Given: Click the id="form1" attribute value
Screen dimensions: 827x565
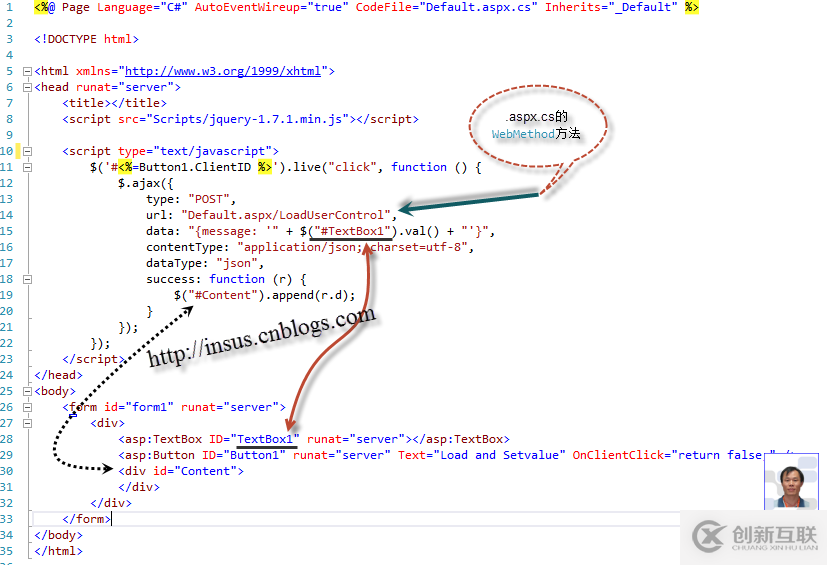Looking at the screenshot, I should 149,407.
